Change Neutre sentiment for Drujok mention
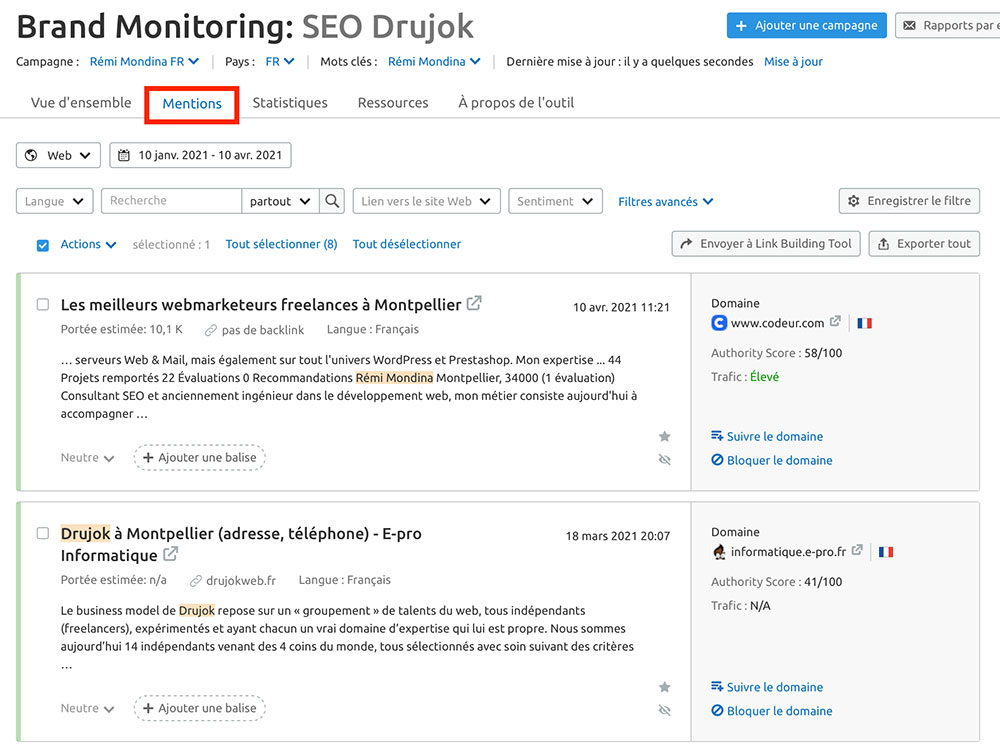The width and height of the screenshot is (1000, 749). pyautogui.click(x=87, y=708)
